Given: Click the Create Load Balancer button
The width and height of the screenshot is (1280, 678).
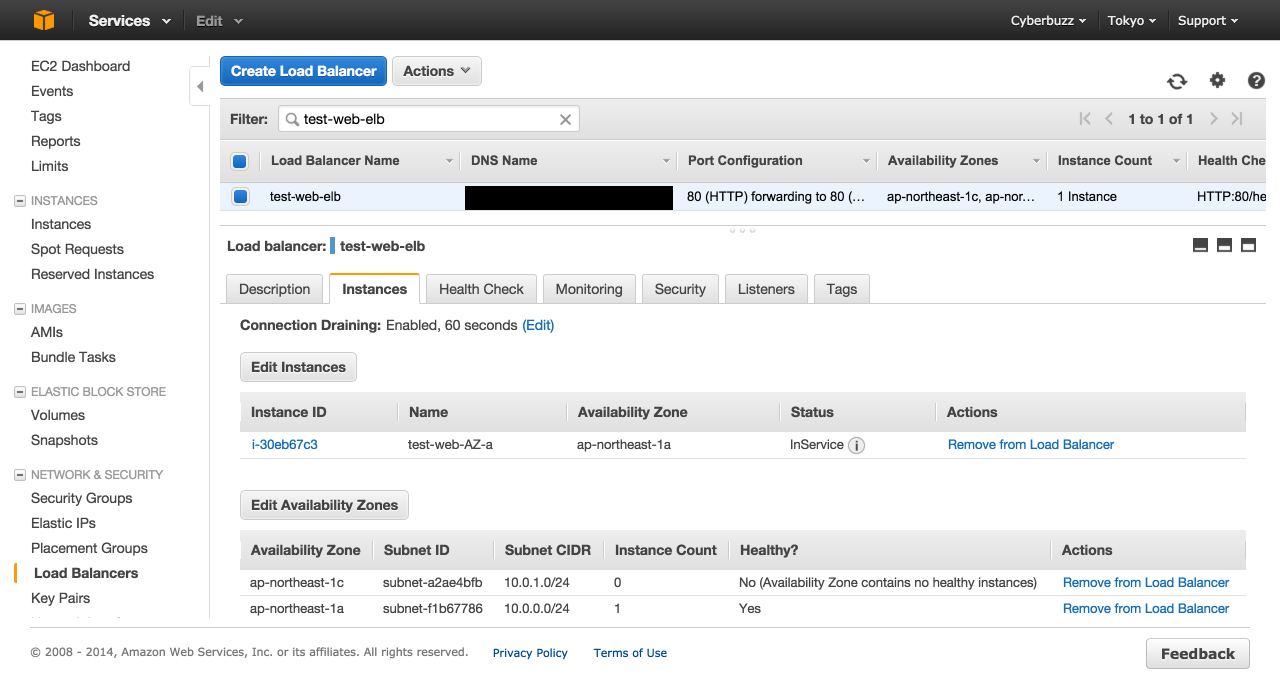Looking at the screenshot, I should point(303,71).
